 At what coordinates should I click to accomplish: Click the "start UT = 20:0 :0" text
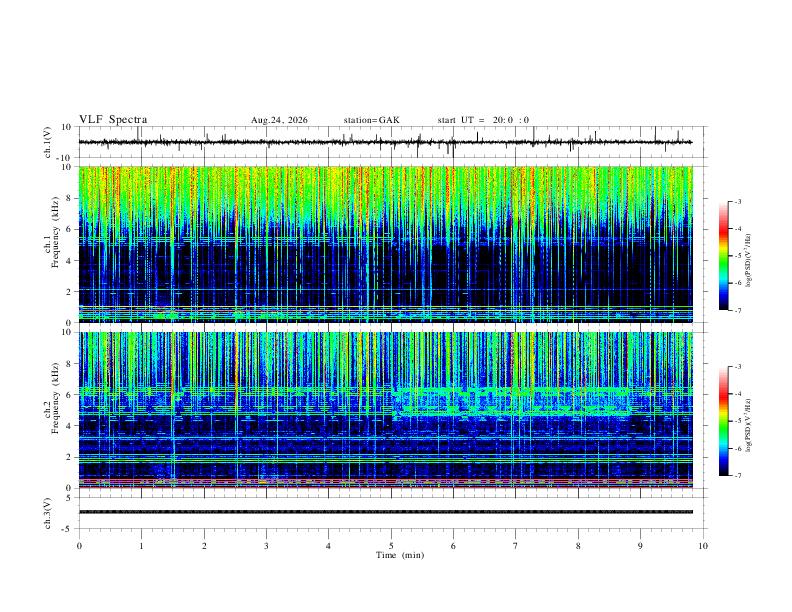coord(483,120)
